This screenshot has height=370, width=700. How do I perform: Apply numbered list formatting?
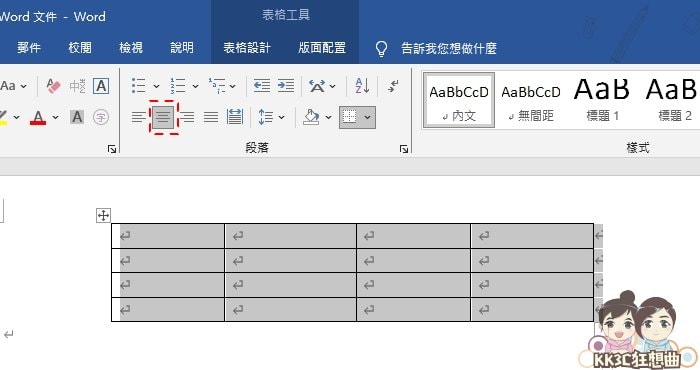(178, 85)
